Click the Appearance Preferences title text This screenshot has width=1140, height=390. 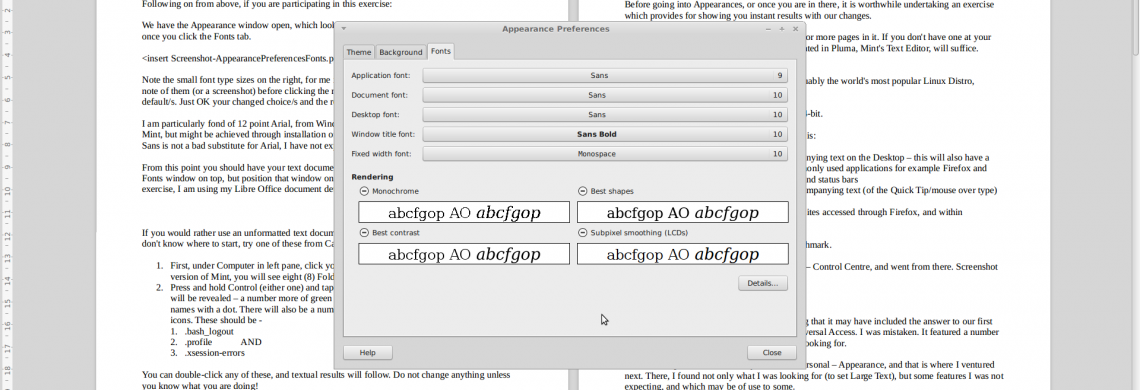point(555,29)
